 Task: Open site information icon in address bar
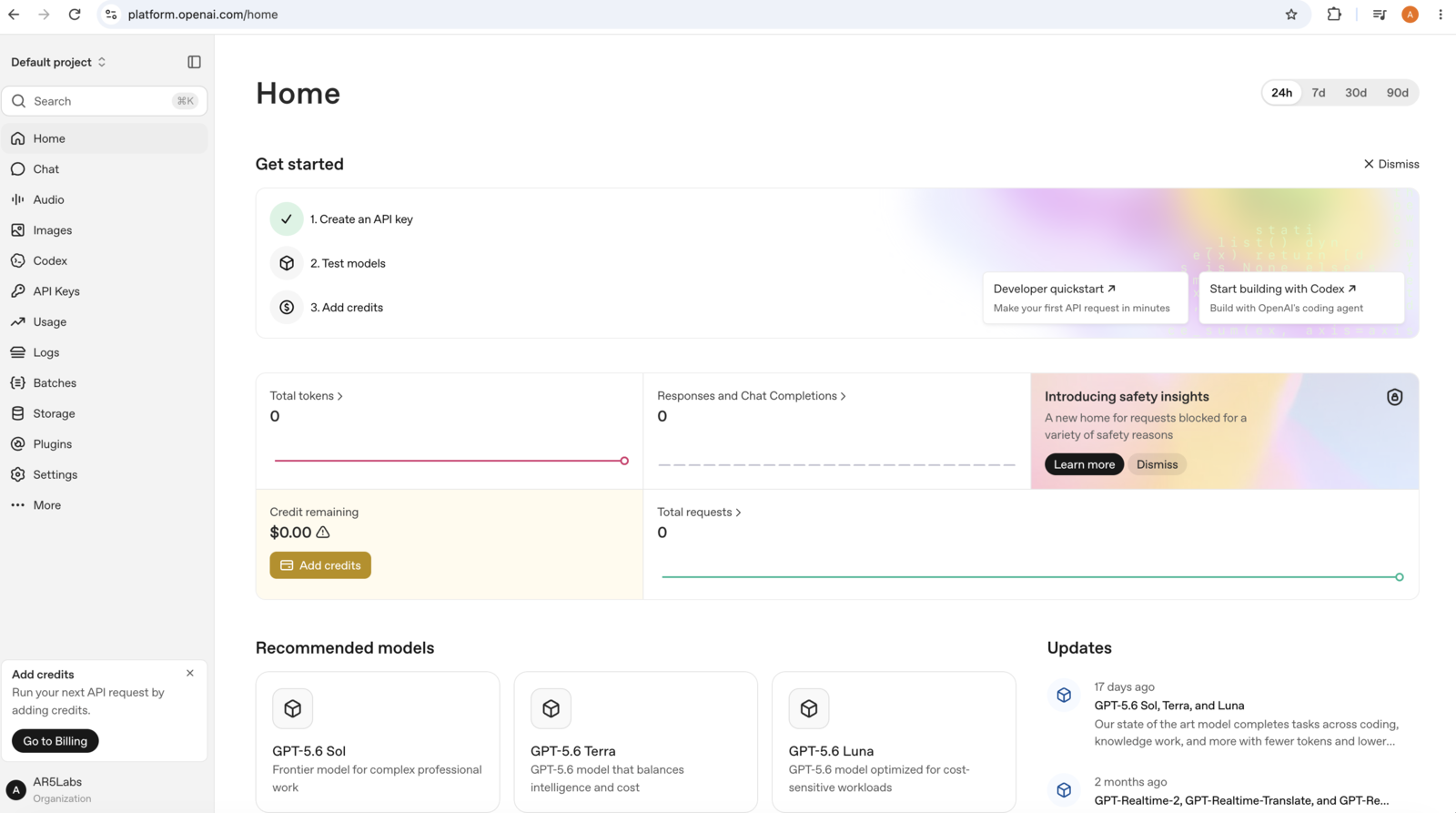click(x=111, y=15)
